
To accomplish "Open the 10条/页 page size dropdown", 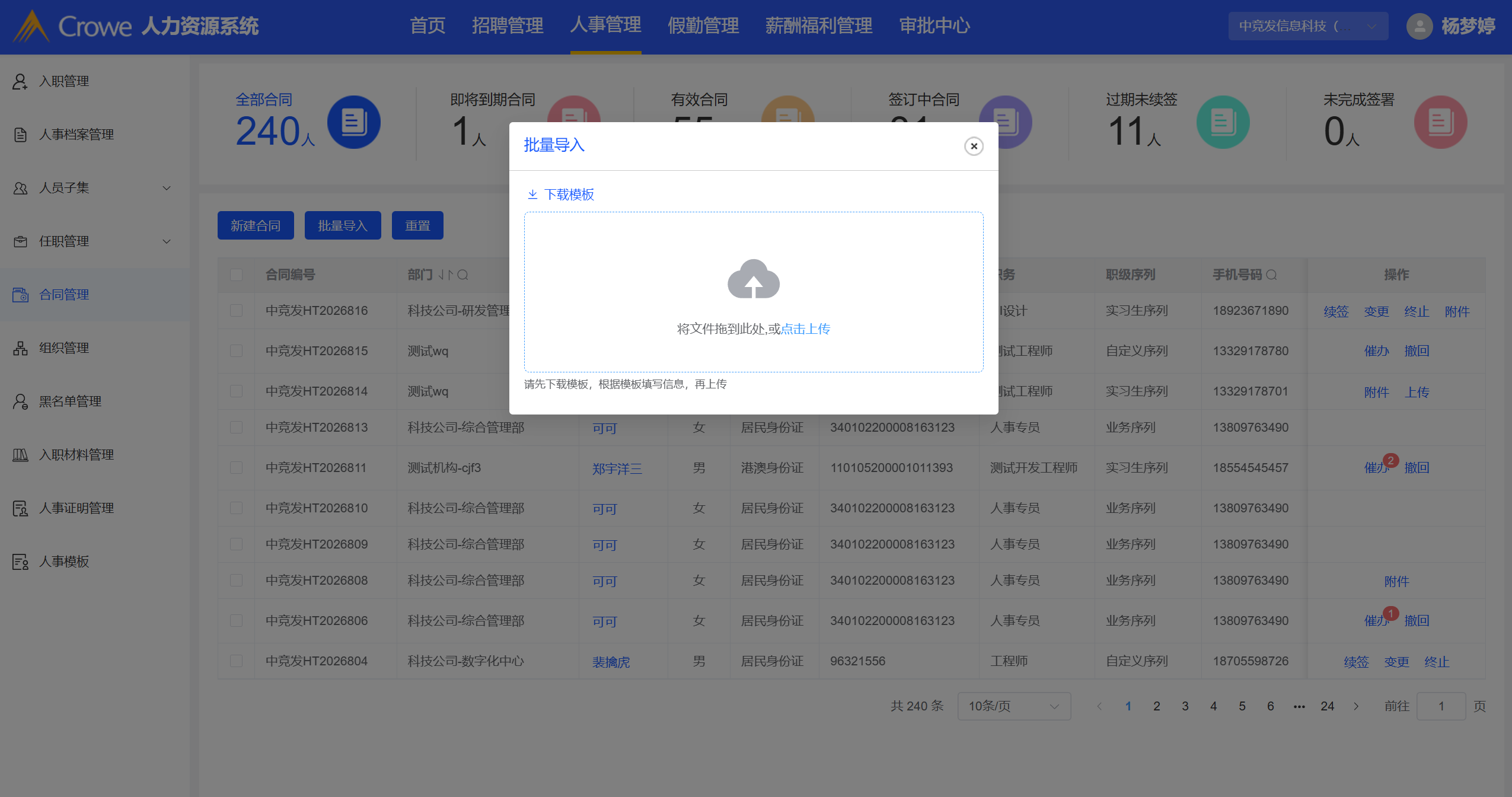I will pyautogui.click(x=1013, y=706).
